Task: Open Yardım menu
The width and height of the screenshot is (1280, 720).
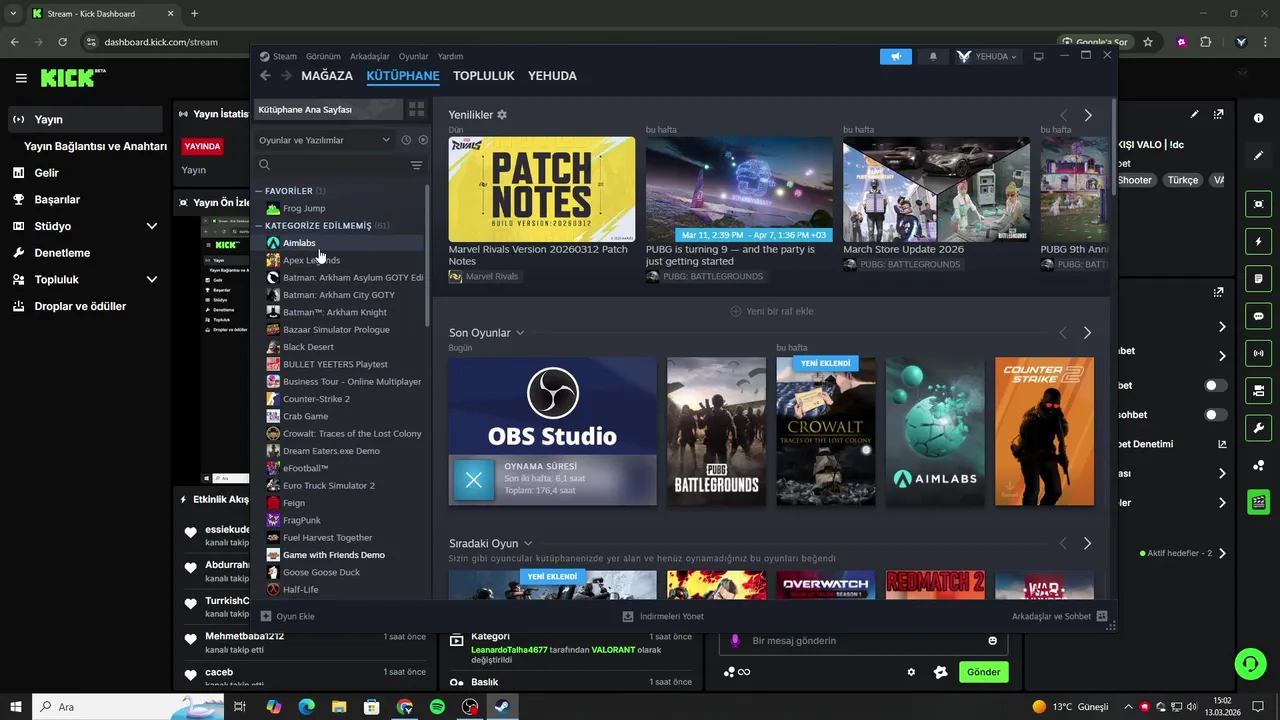Action: tap(450, 56)
